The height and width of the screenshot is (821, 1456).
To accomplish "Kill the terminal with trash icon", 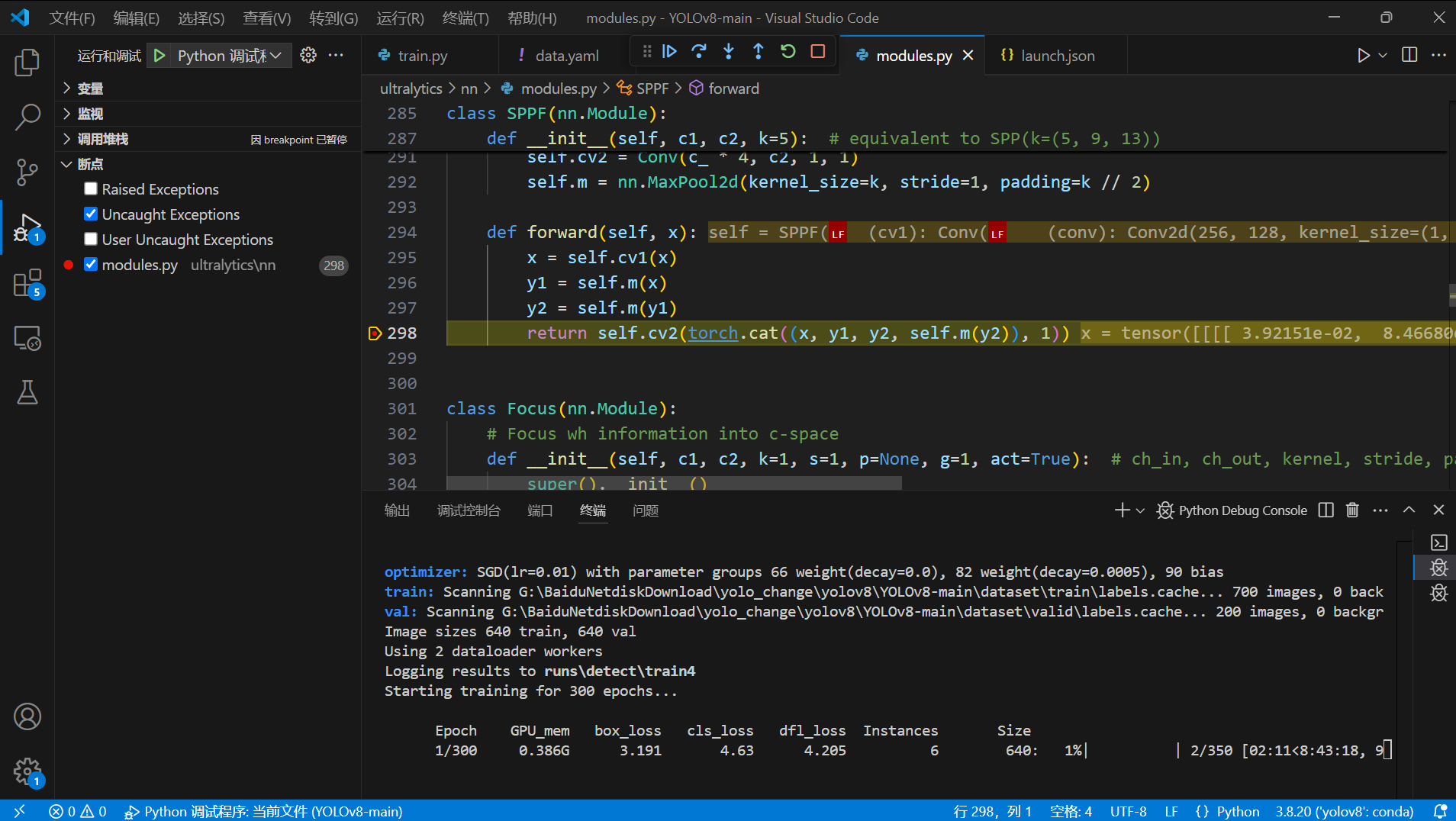I will [x=1352, y=510].
